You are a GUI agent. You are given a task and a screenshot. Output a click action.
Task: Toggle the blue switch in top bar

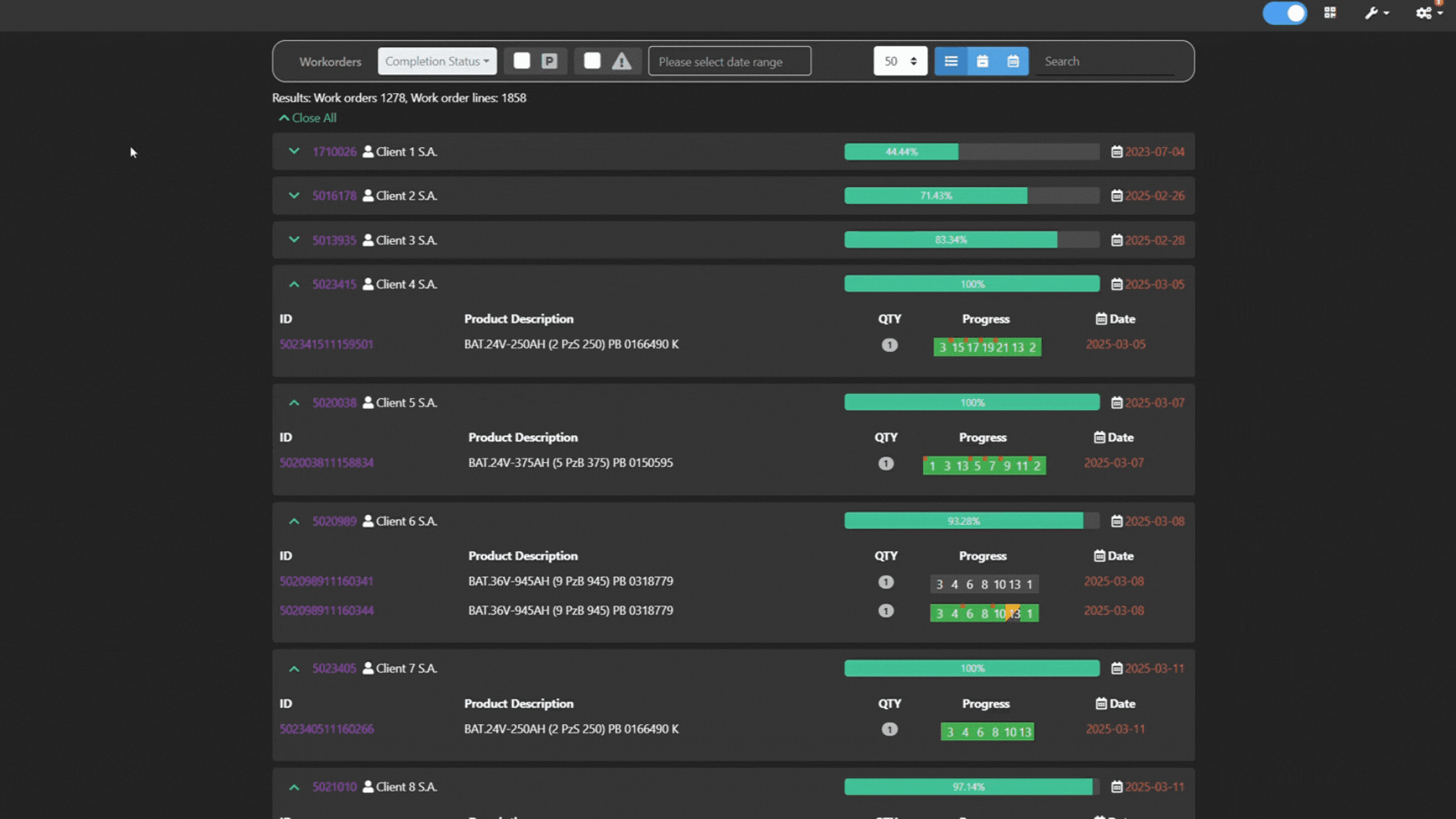pyautogui.click(x=1284, y=13)
